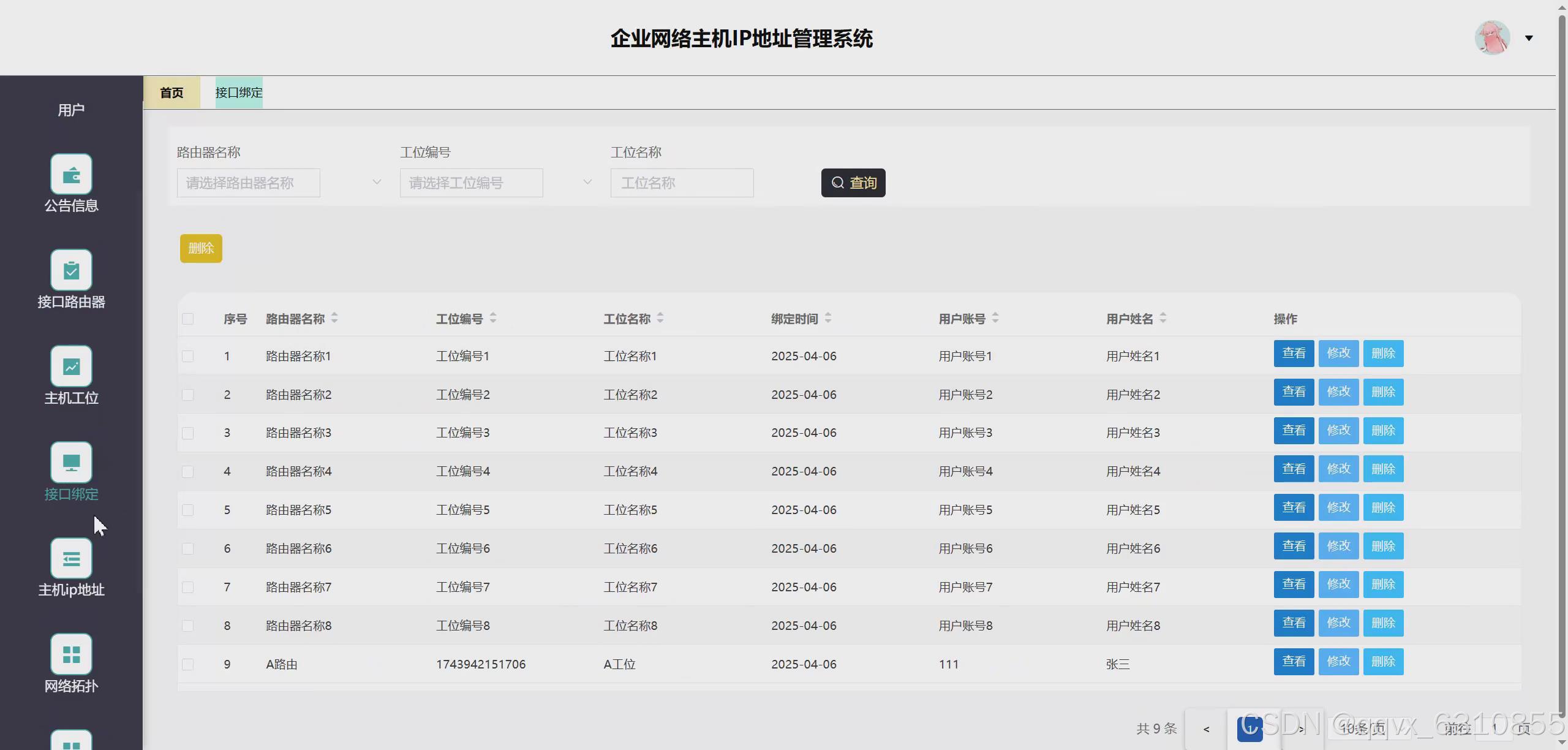
Task: Click the 共 9 条 total count
Action: [x=1156, y=729]
